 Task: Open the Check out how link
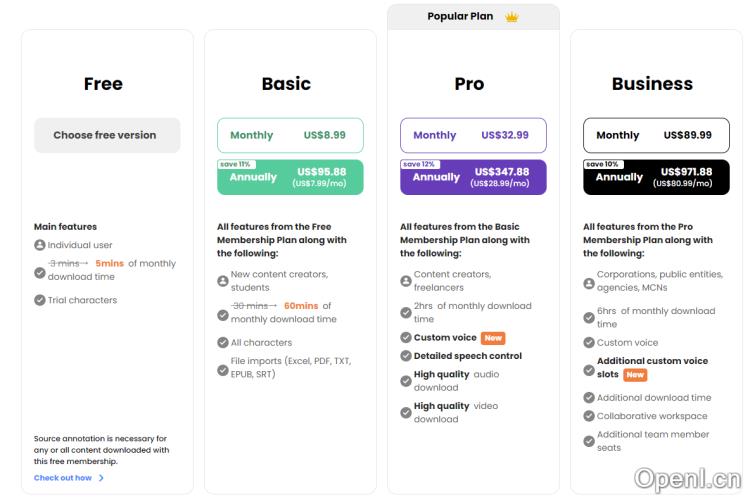tap(63, 478)
